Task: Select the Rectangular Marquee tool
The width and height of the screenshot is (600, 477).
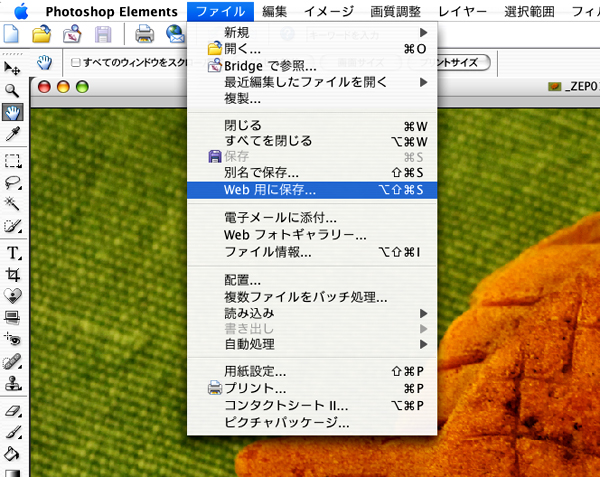Action: (x=12, y=161)
